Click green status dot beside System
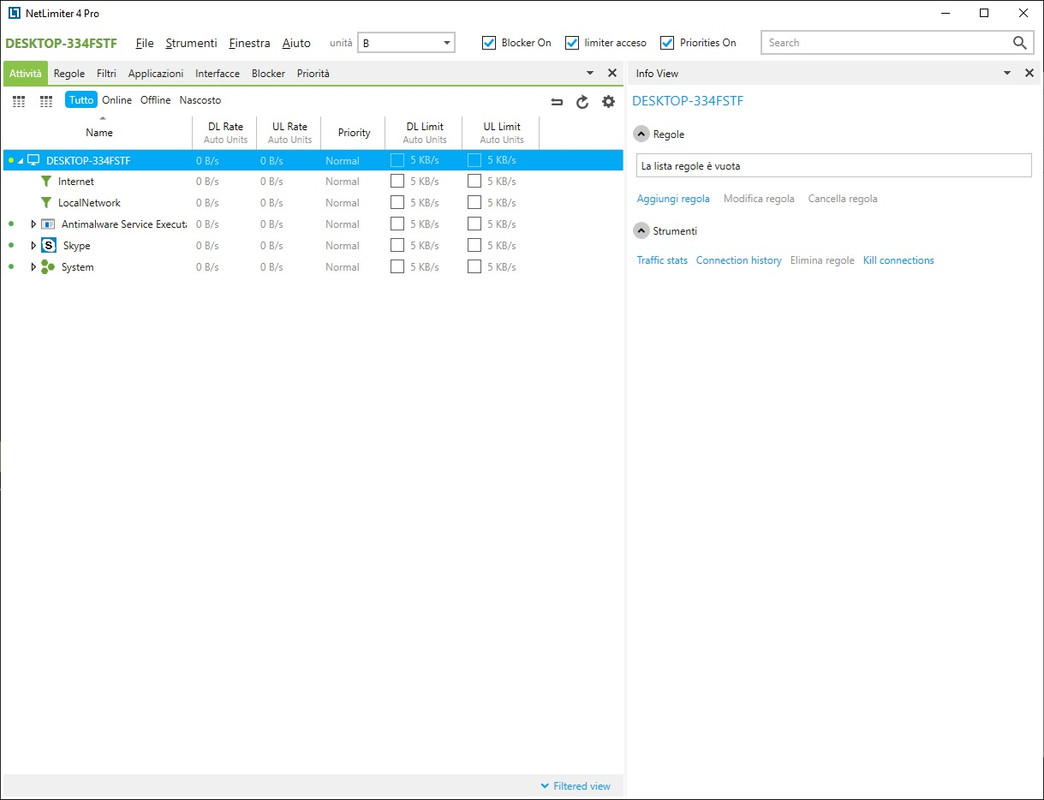Screen dimensions: 1044x800 pyautogui.click(x=11, y=266)
